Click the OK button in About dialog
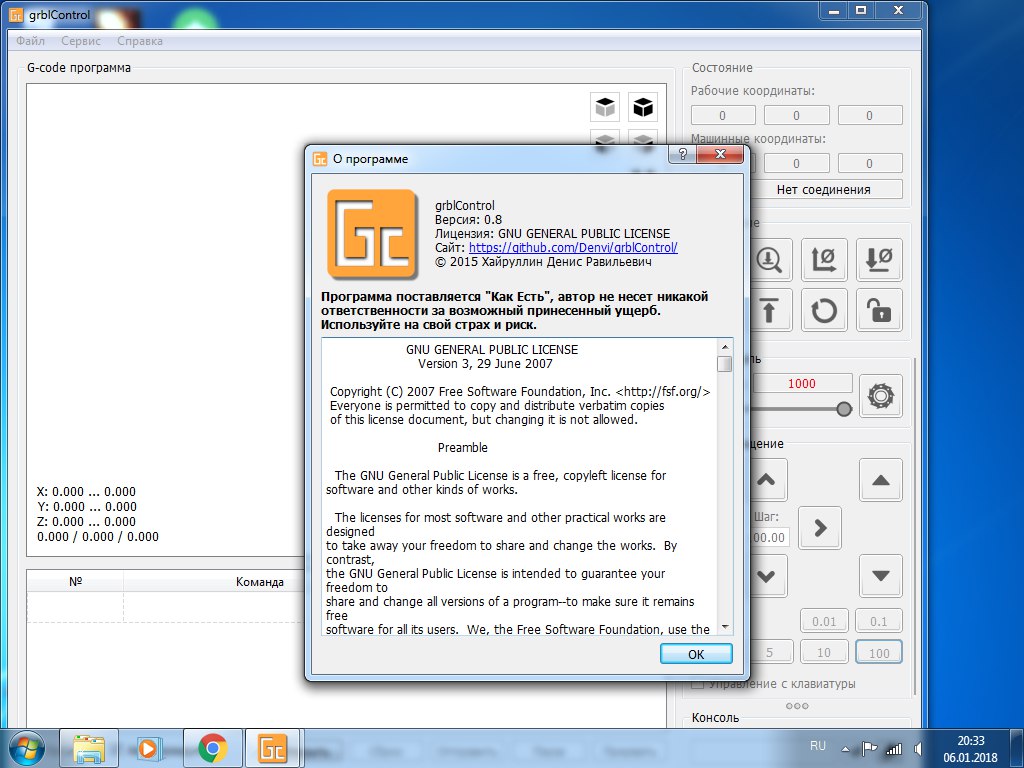 [696, 654]
